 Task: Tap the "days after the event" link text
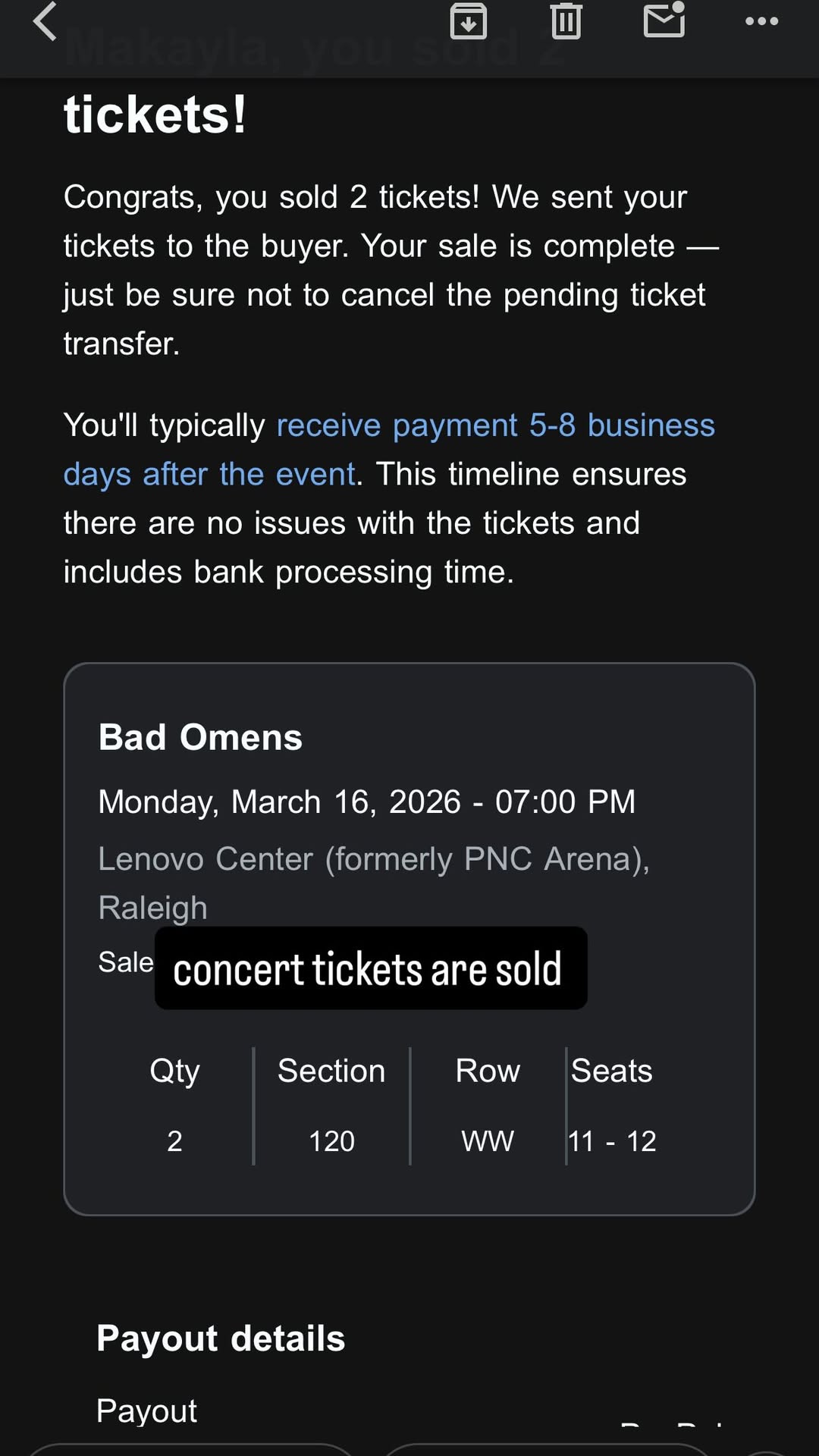tap(209, 475)
